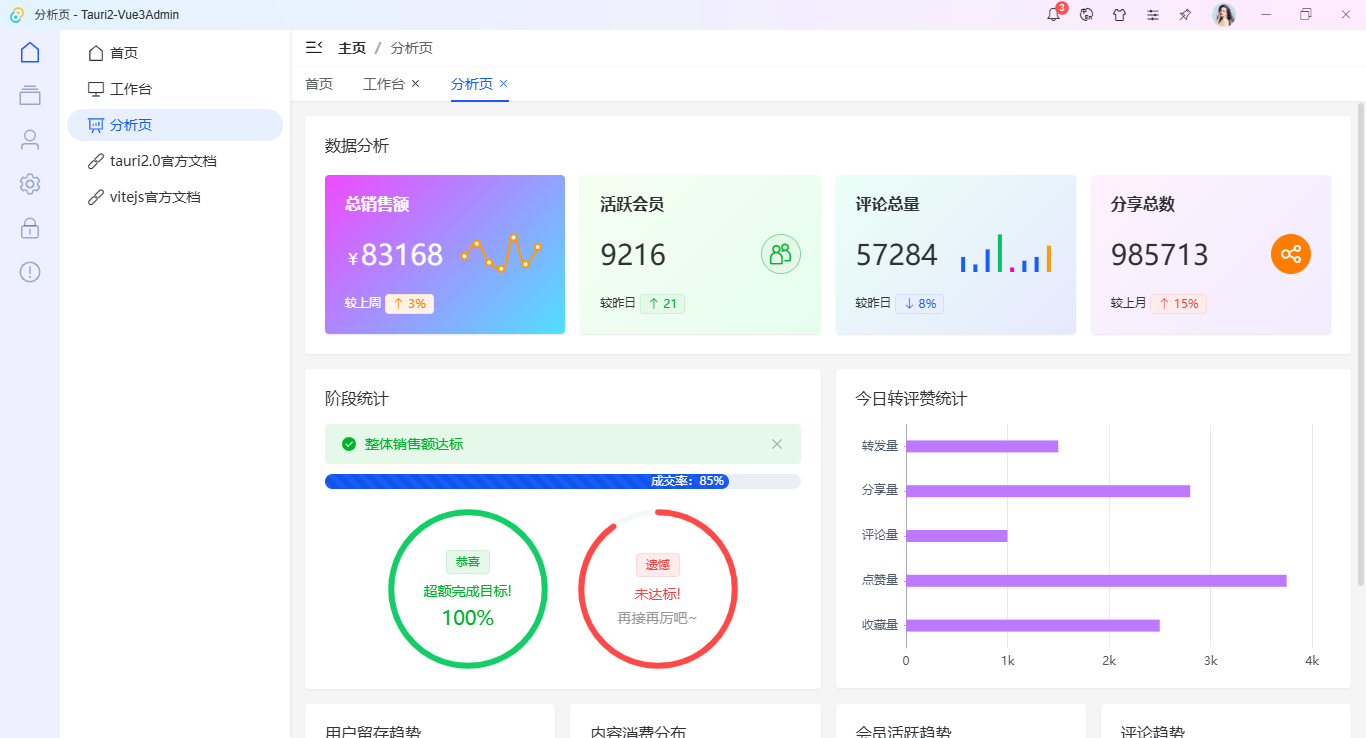The width and height of the screenshot is (1366, 738).
Task: Click the settings gear in left sidebar
Action: 29,184
